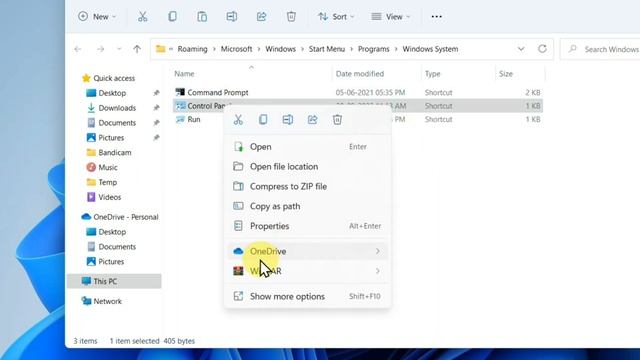Click the Copy icon in the top toolbar
The width and height of the screenshot is (640, 360).
[172, 17]
